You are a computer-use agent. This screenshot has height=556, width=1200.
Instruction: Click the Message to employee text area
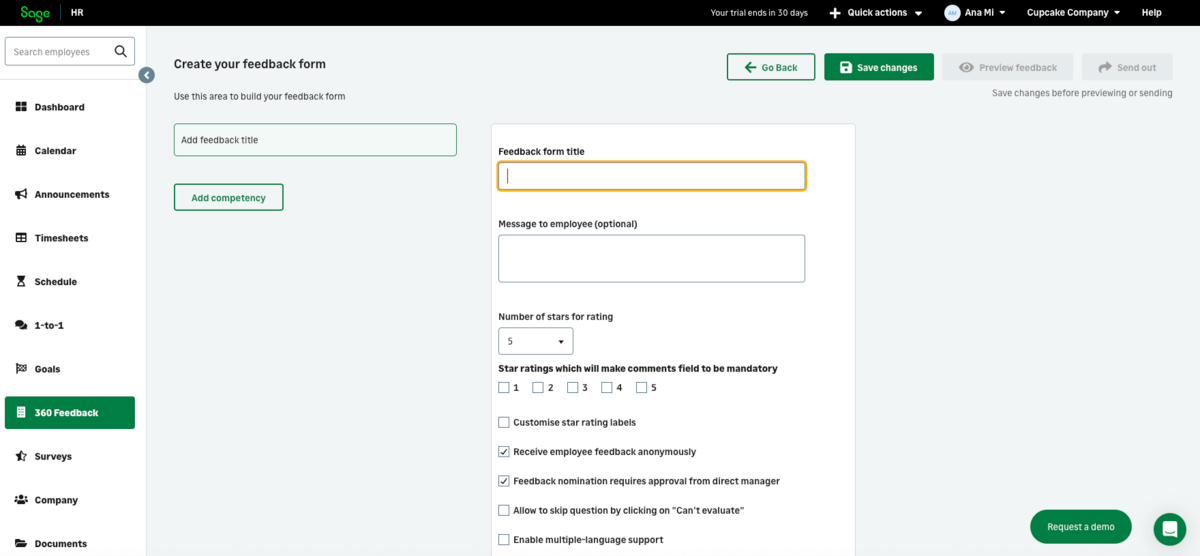click(x=651, y=259)
